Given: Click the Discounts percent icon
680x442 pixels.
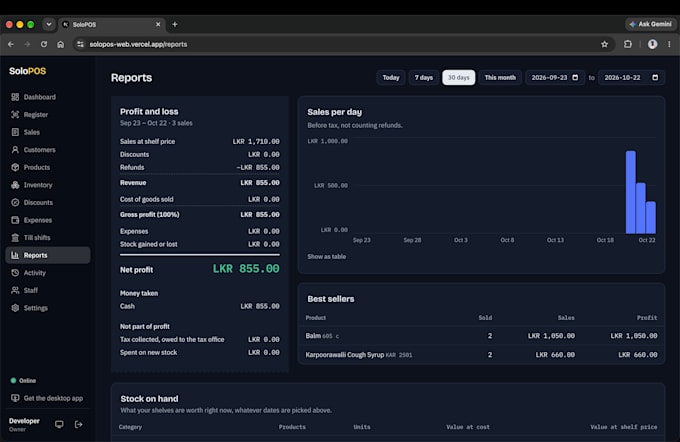Looking at the screenshot, I should (x=15, y=202).
